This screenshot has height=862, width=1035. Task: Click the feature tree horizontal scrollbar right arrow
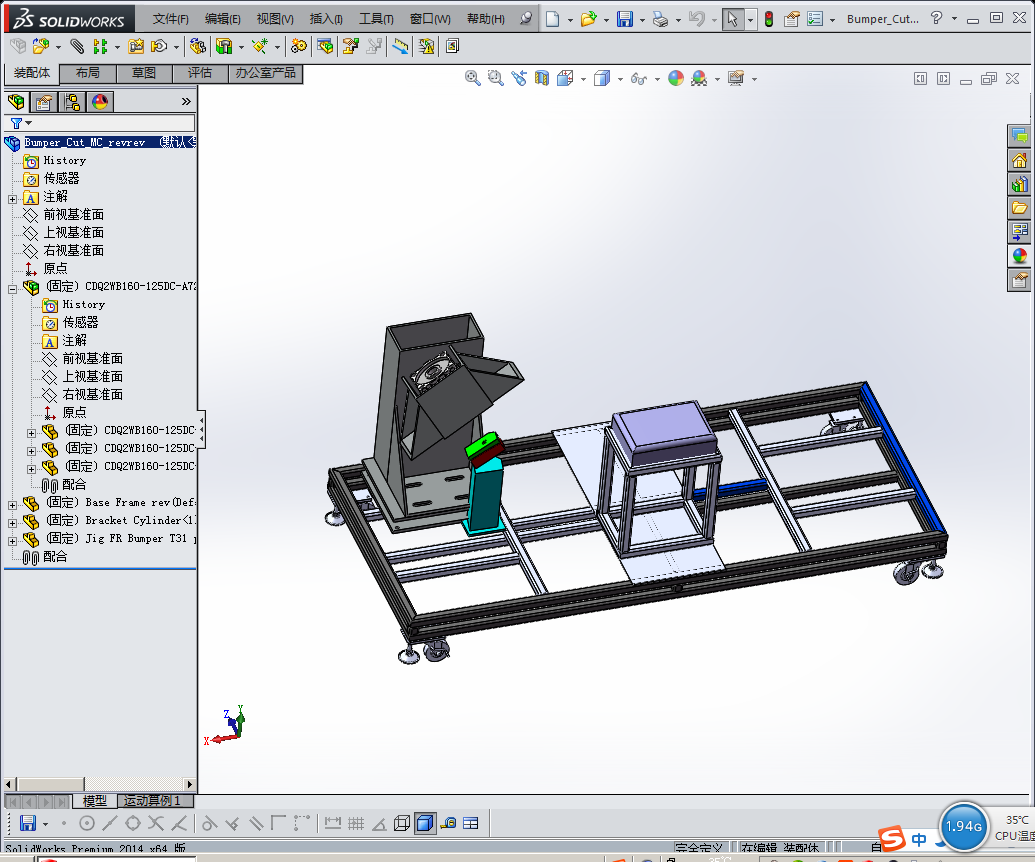pyautogui.click(x=190, y=784)
